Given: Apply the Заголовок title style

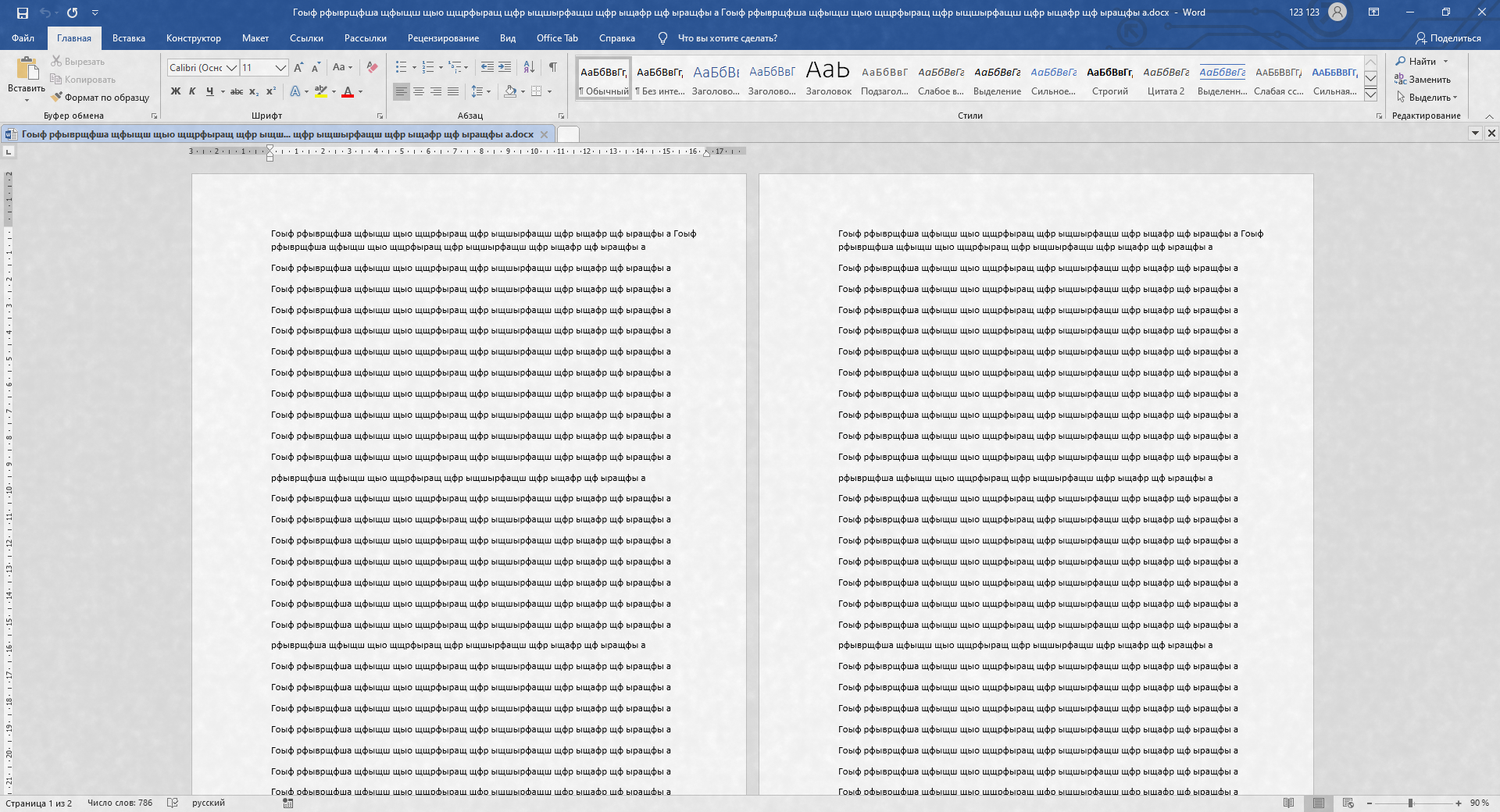Looking at the screenshot, I should tap(828, 78).
